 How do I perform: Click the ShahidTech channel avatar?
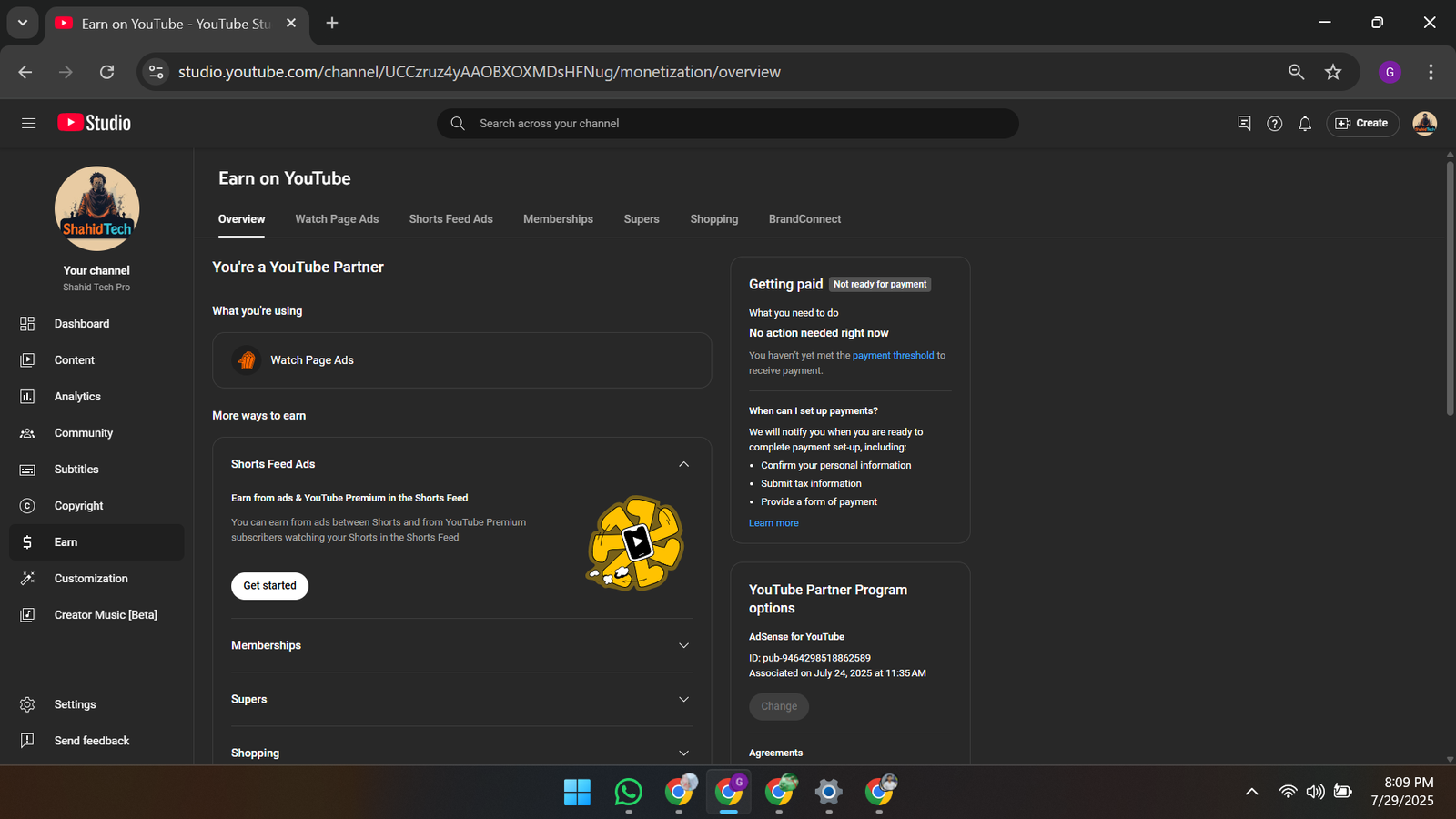[96, 208]
